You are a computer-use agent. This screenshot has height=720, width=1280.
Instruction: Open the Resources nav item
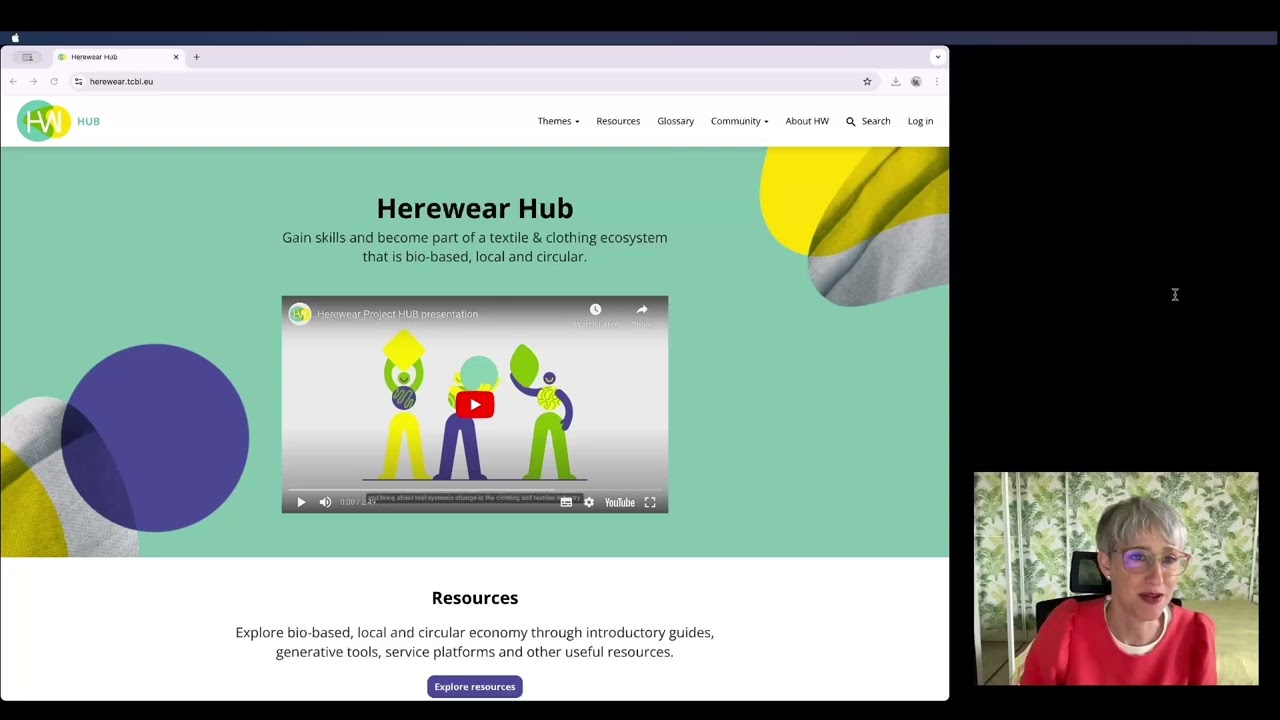(618, 121)
